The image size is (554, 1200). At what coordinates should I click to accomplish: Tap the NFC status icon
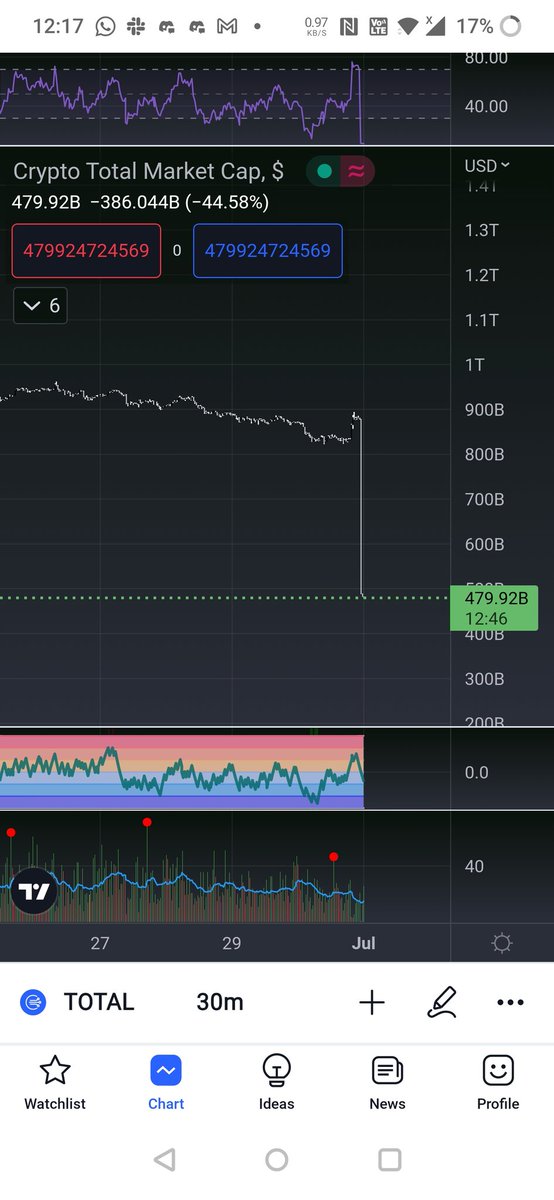pos(349,27)
